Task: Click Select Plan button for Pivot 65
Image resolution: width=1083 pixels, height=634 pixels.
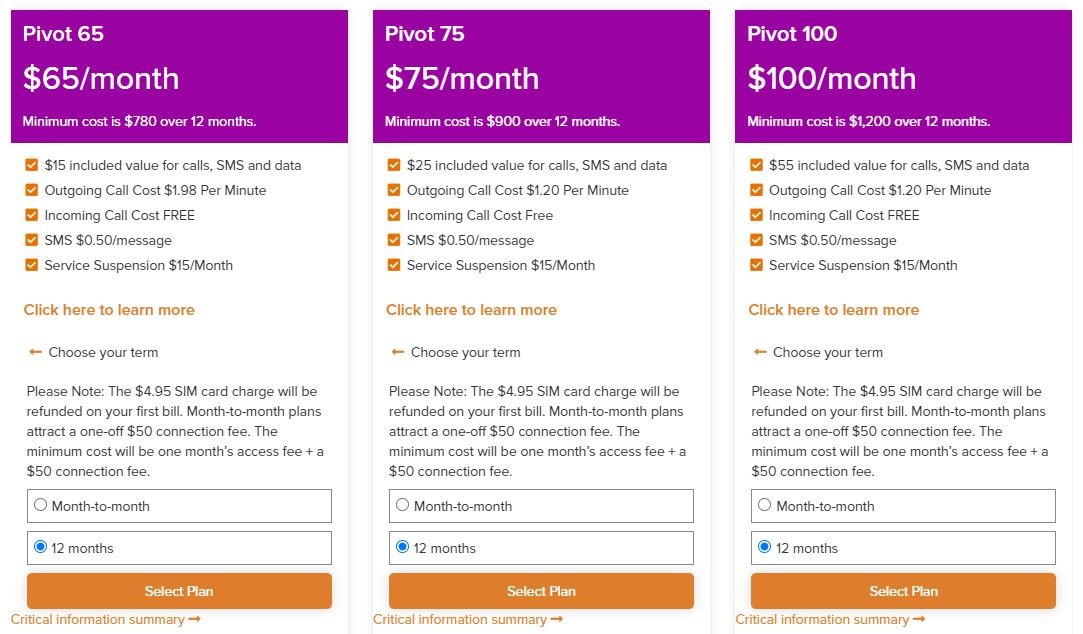Action: pos(179,591)
